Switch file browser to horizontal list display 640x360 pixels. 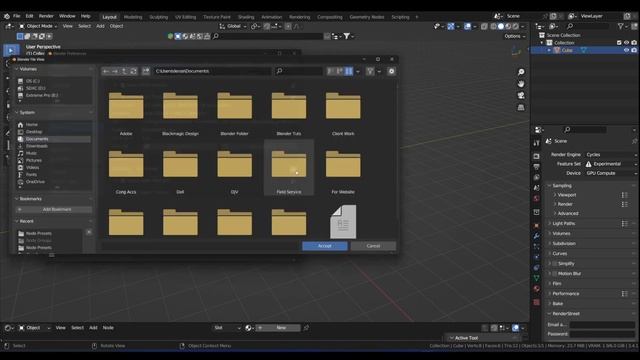tap(340, 71)
